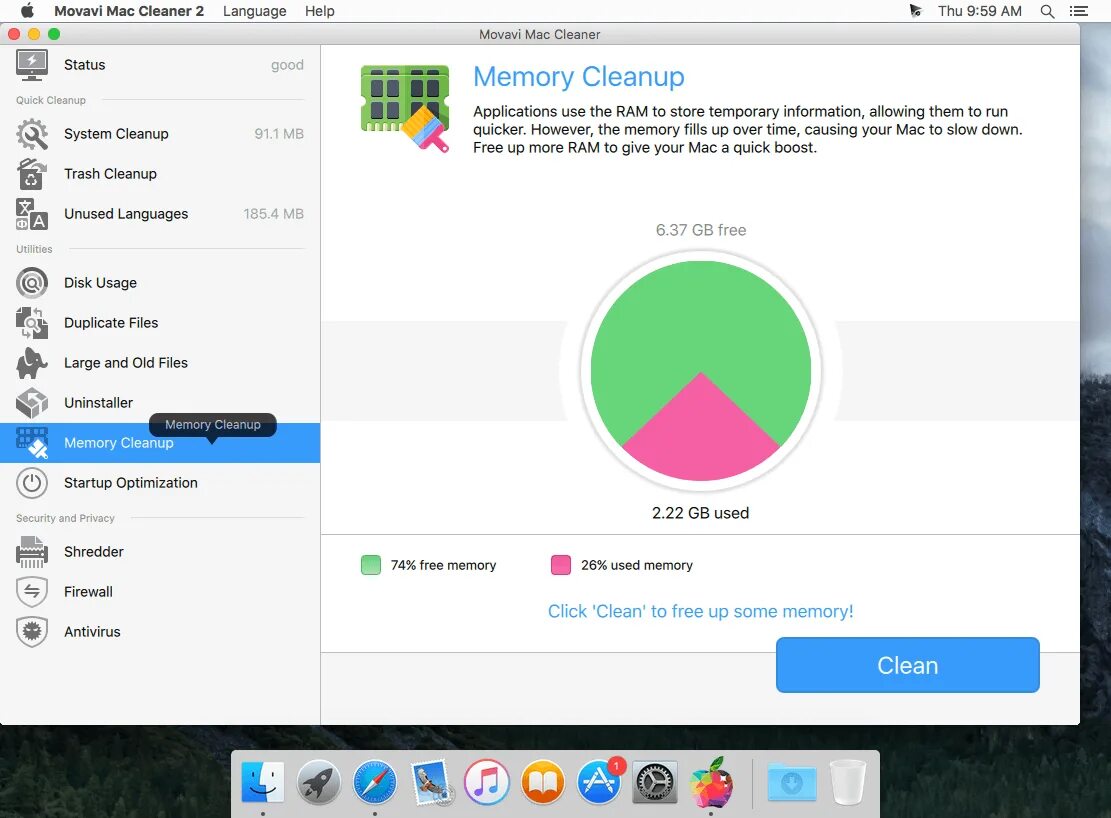The image size is (1111, 818).
Task: Click the 'Memory Cleanup' heading
Action: 579,77
